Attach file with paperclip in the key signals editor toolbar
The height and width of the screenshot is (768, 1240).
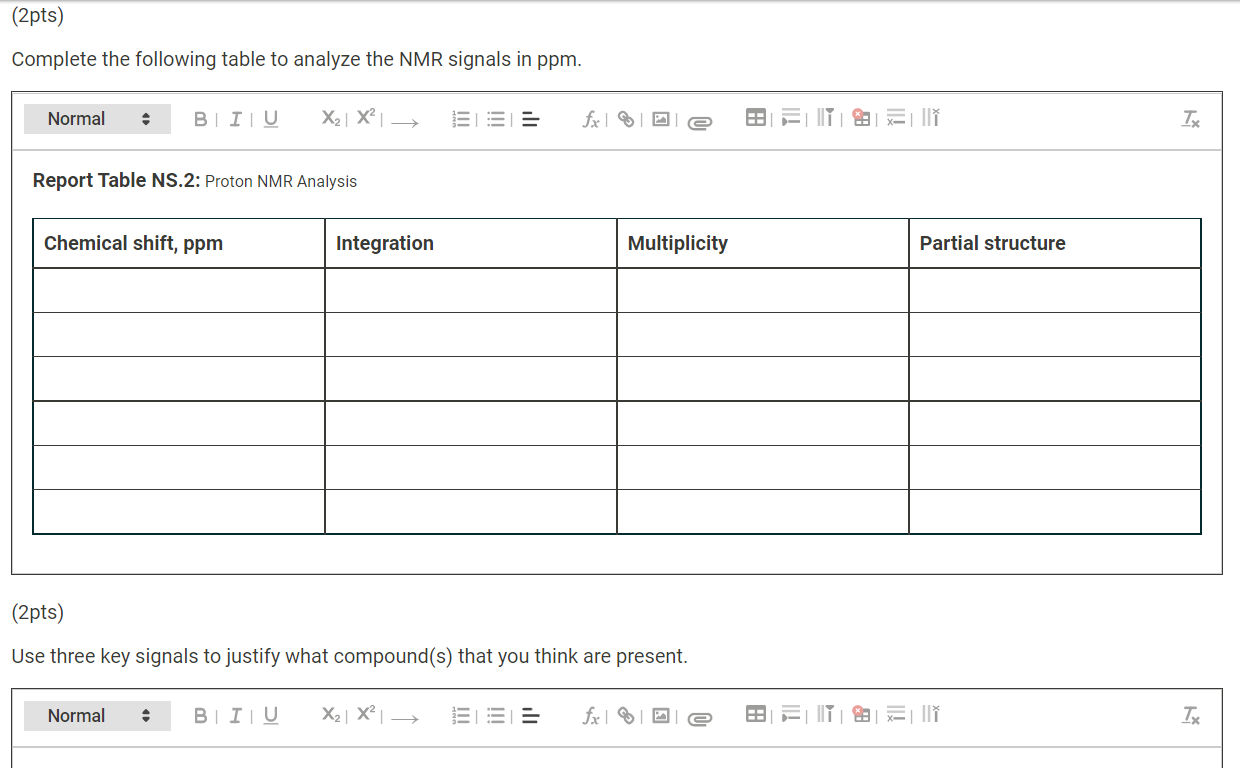click(x=699, y=719)
